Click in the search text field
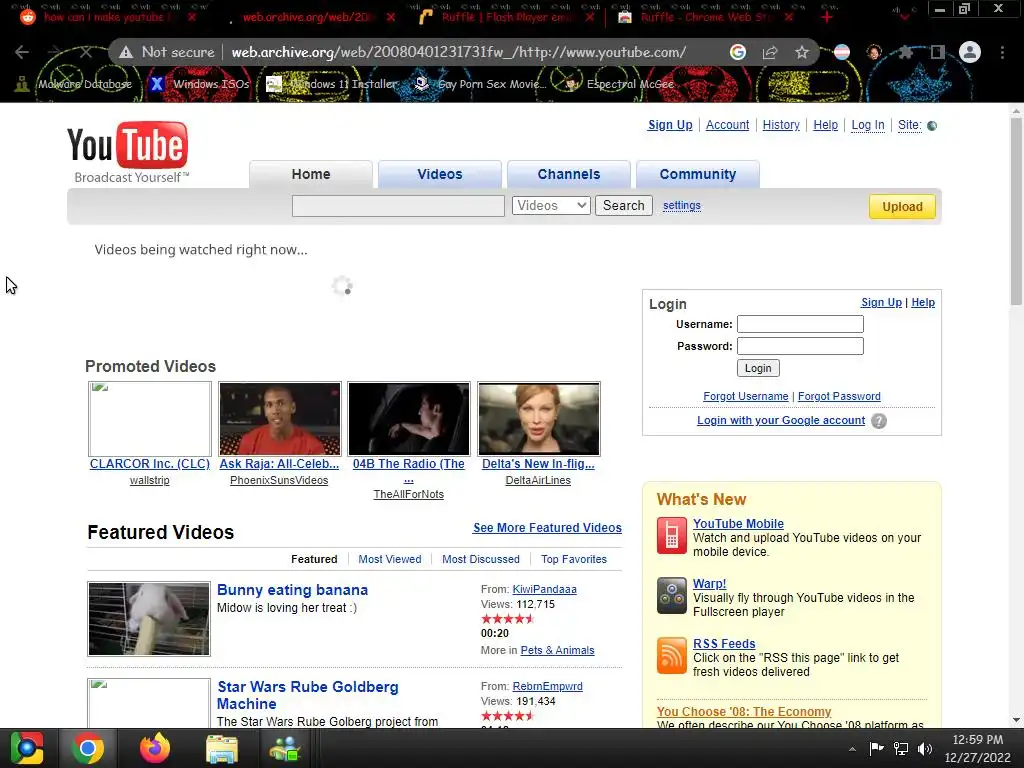 tap(398, 206)
